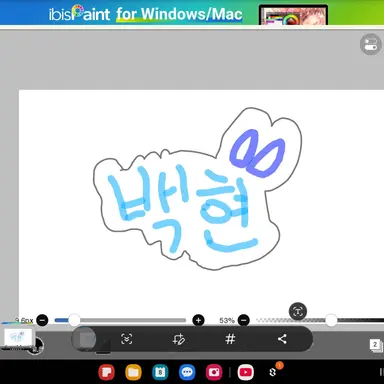The image size is (384, 384).
Task: Open the red notes app in taskbar
Action: pyautogui.click(x=107, y=372)
